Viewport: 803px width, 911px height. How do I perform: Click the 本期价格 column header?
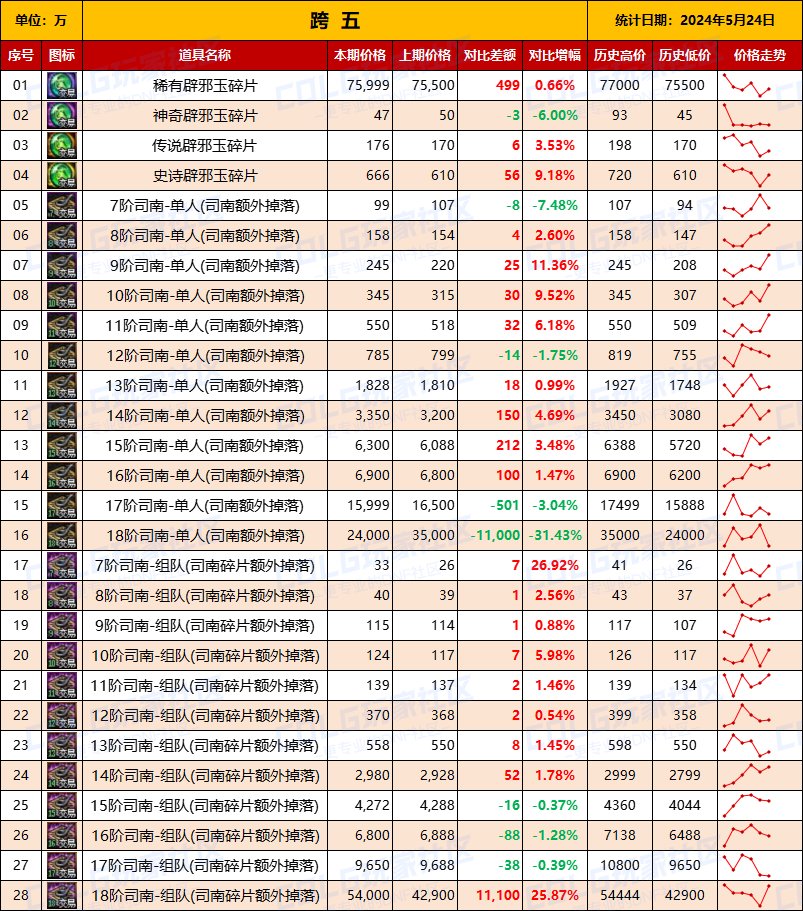(360, 55)
